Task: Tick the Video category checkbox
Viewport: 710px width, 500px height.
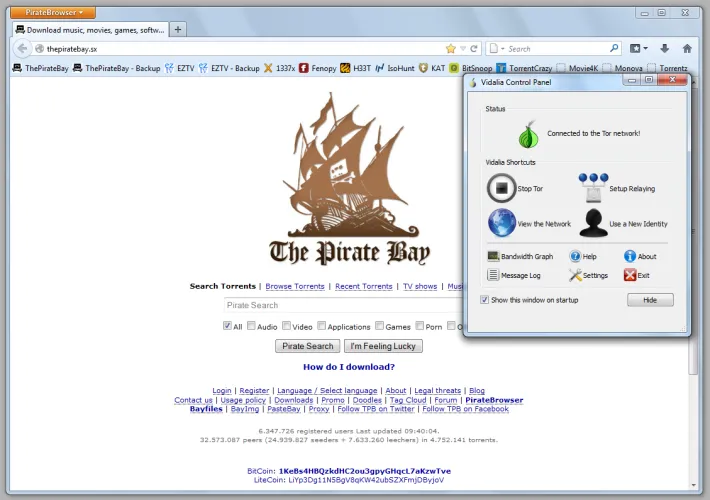Action: pyautogui.click(x=286, y=326)
